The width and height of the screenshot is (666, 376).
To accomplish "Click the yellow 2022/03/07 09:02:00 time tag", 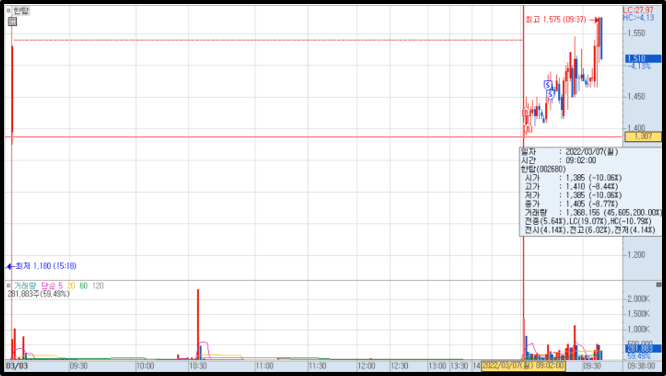I will (x=523, y=366).
